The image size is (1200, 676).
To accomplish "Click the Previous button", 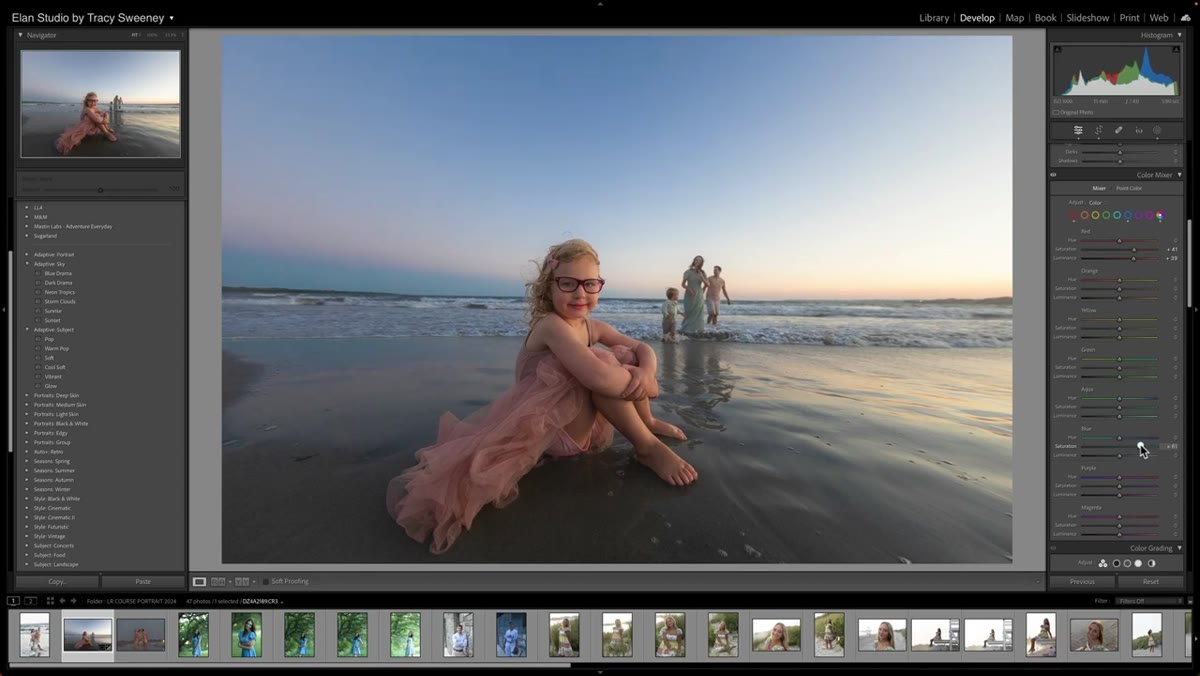I will [1082, 581].
